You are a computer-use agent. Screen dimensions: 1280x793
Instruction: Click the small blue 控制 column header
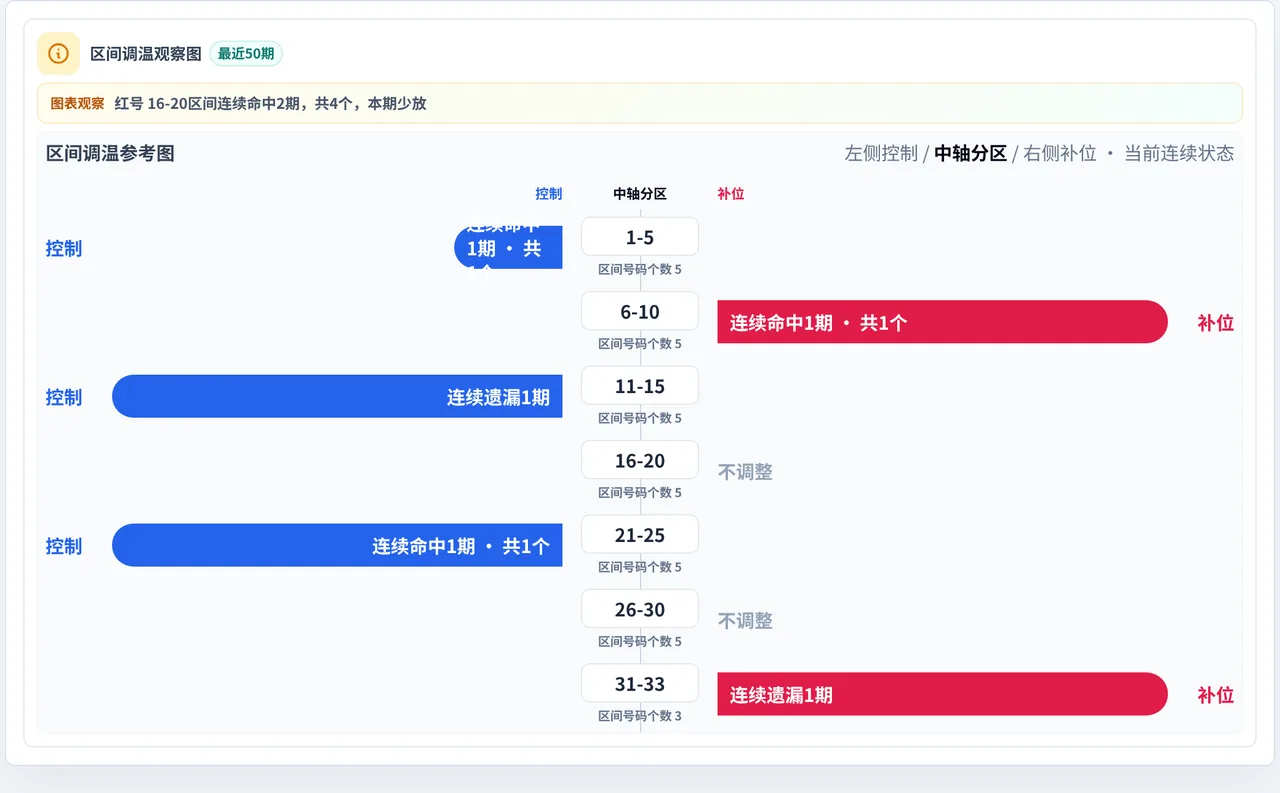click(549, 194)
